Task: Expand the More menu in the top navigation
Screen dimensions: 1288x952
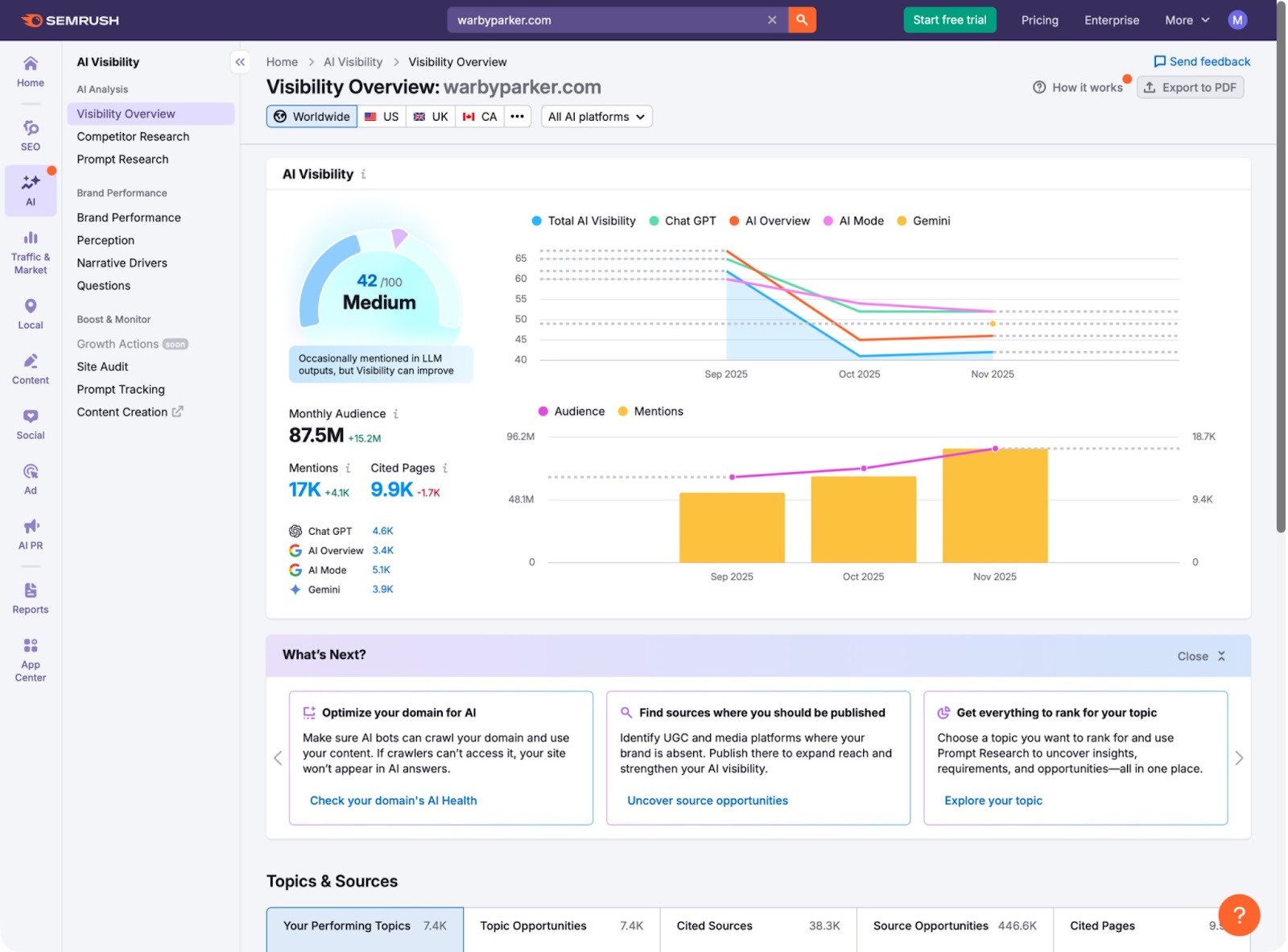Action: tap(1185, 20)
